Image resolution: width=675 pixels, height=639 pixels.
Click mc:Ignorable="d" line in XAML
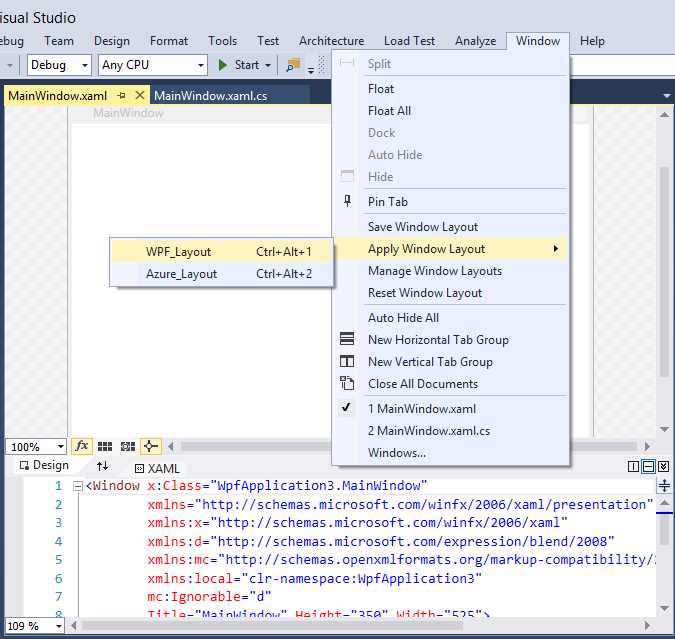click(209, 596)
